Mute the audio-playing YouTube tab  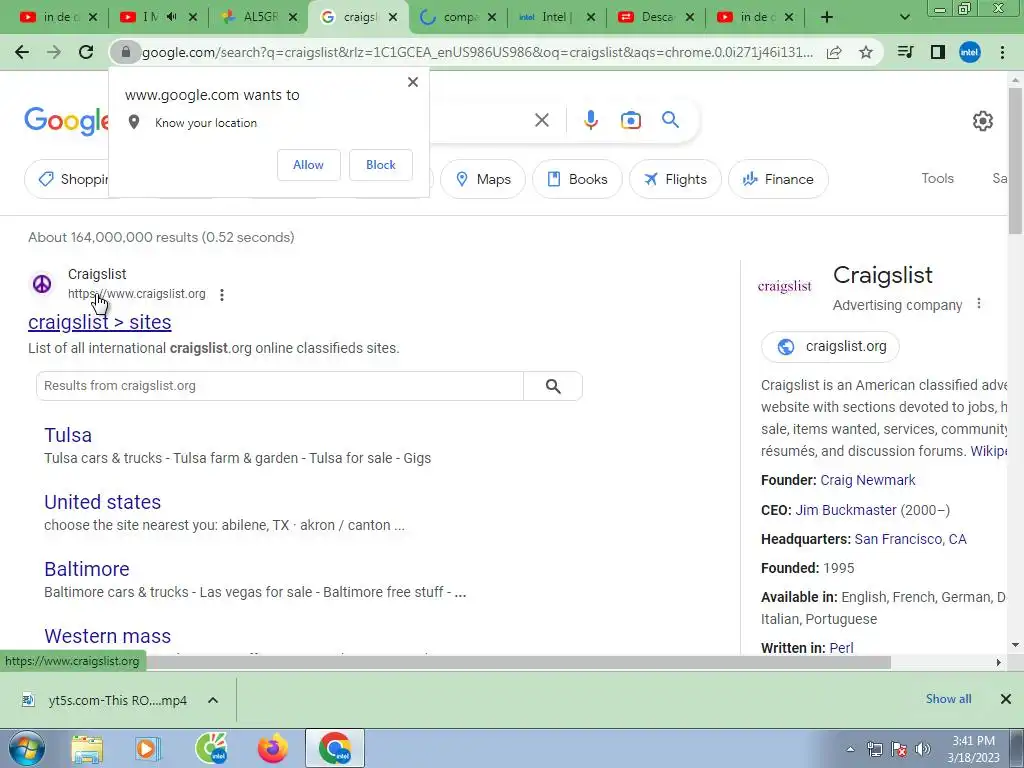coord(171,17)
